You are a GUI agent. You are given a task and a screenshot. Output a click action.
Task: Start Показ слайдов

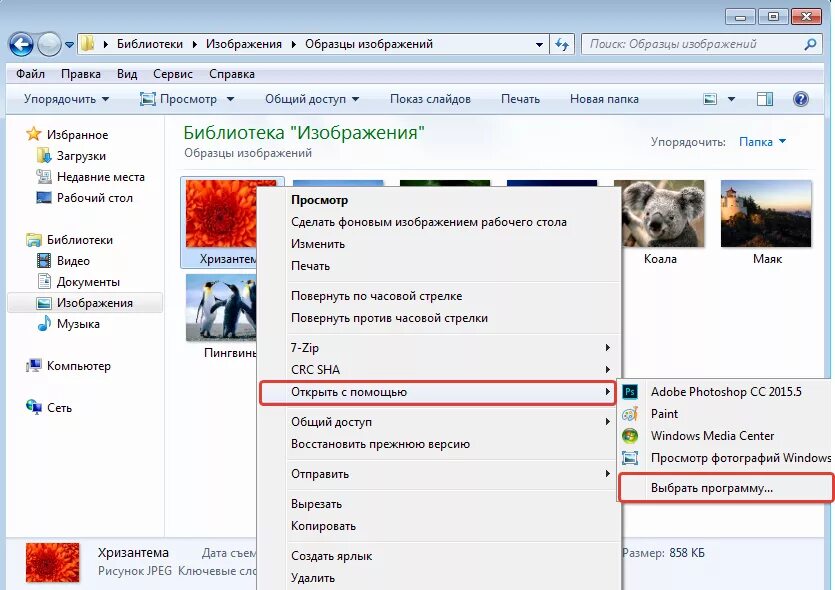click(x=430, y=99)
